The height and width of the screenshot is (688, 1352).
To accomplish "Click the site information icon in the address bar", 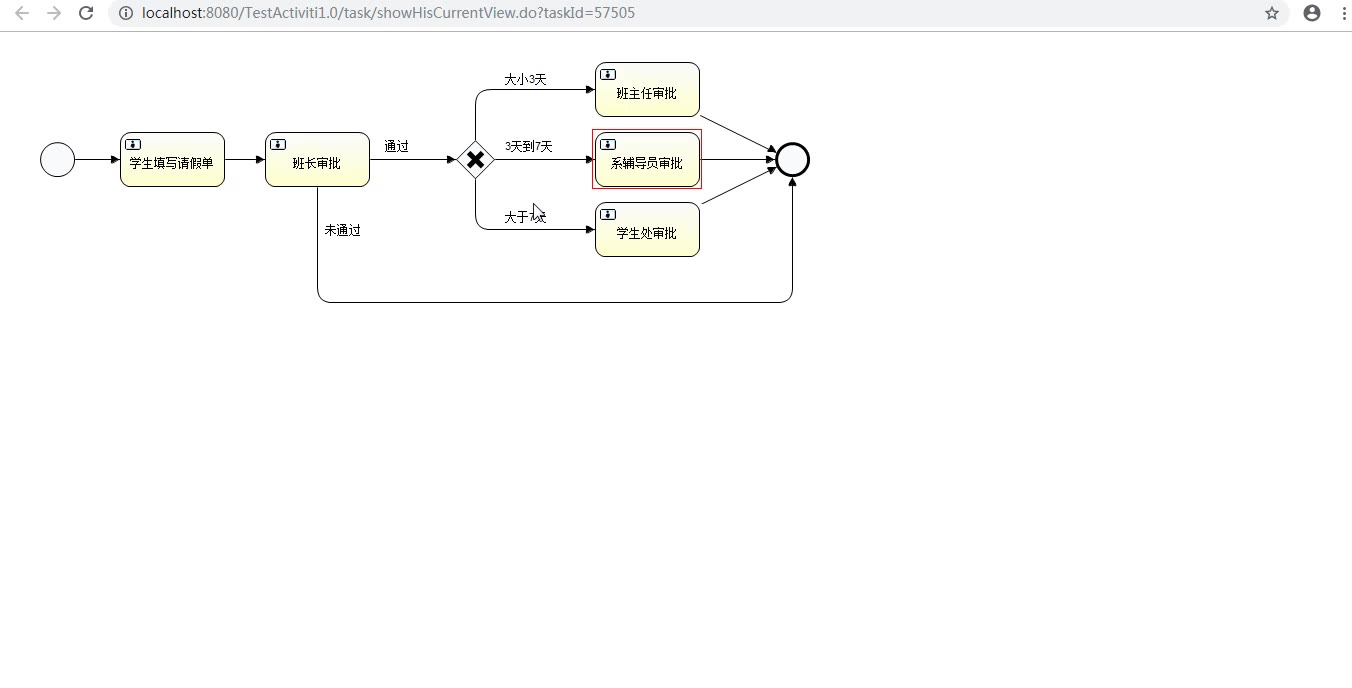I will (126, 13).
